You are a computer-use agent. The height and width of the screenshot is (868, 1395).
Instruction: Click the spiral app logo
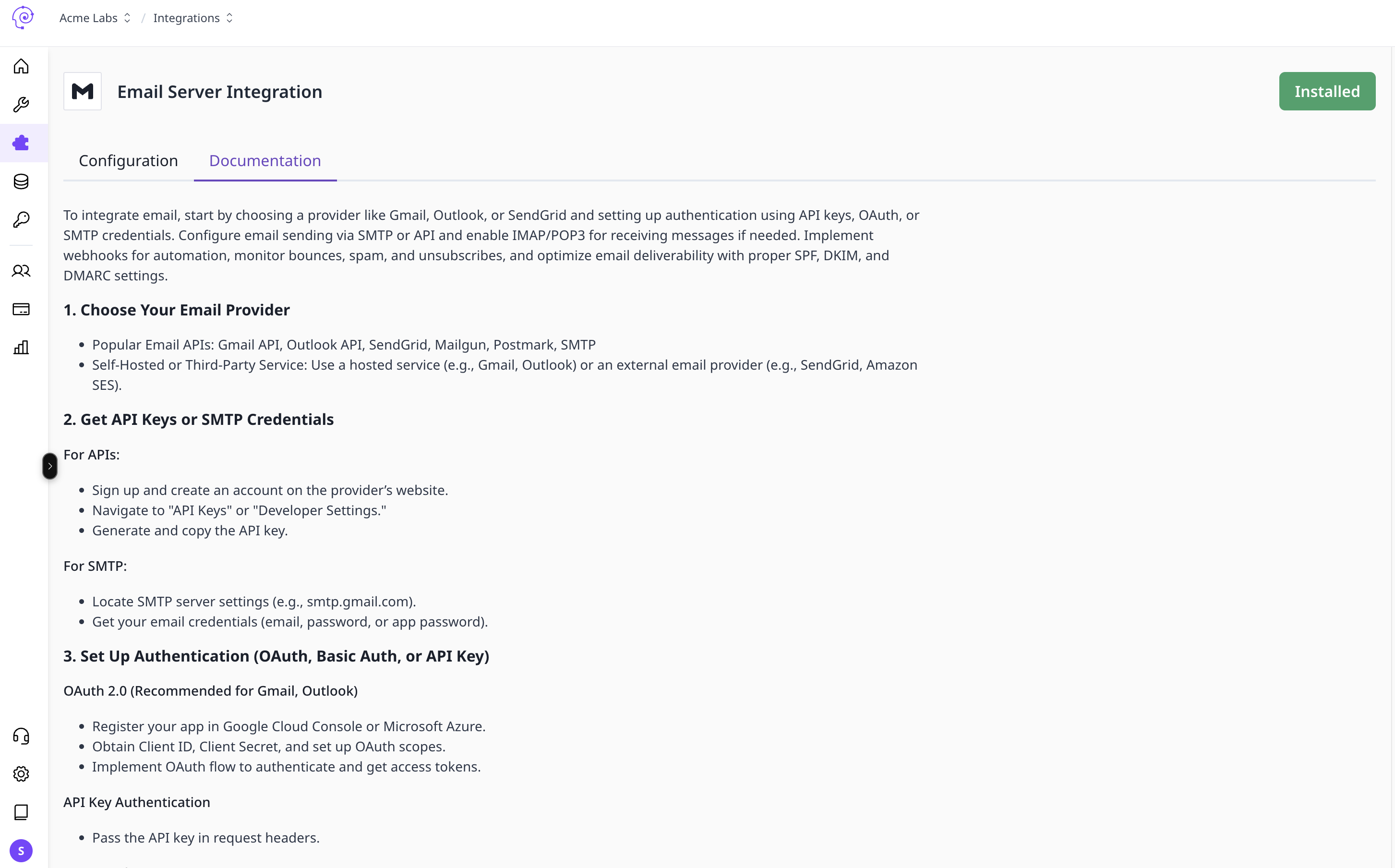(x=23, y=17)
